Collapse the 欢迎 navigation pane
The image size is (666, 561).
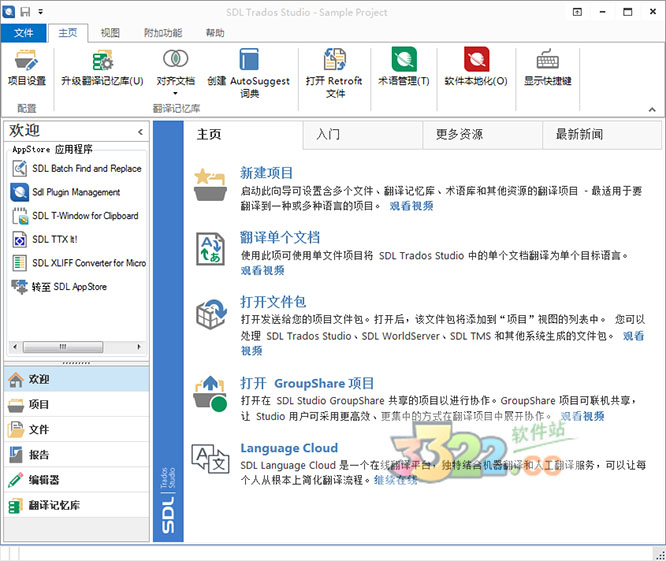[140, 132]
